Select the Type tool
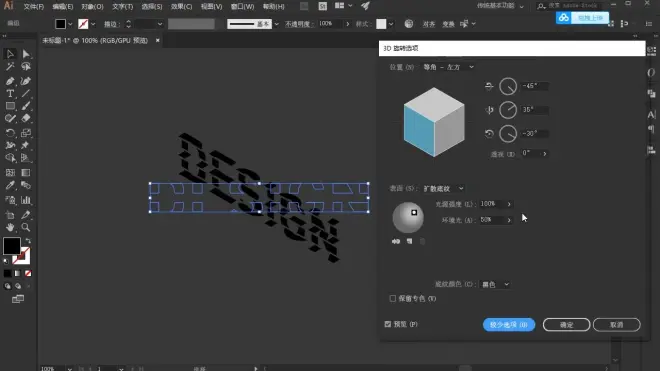 [10, 93]
